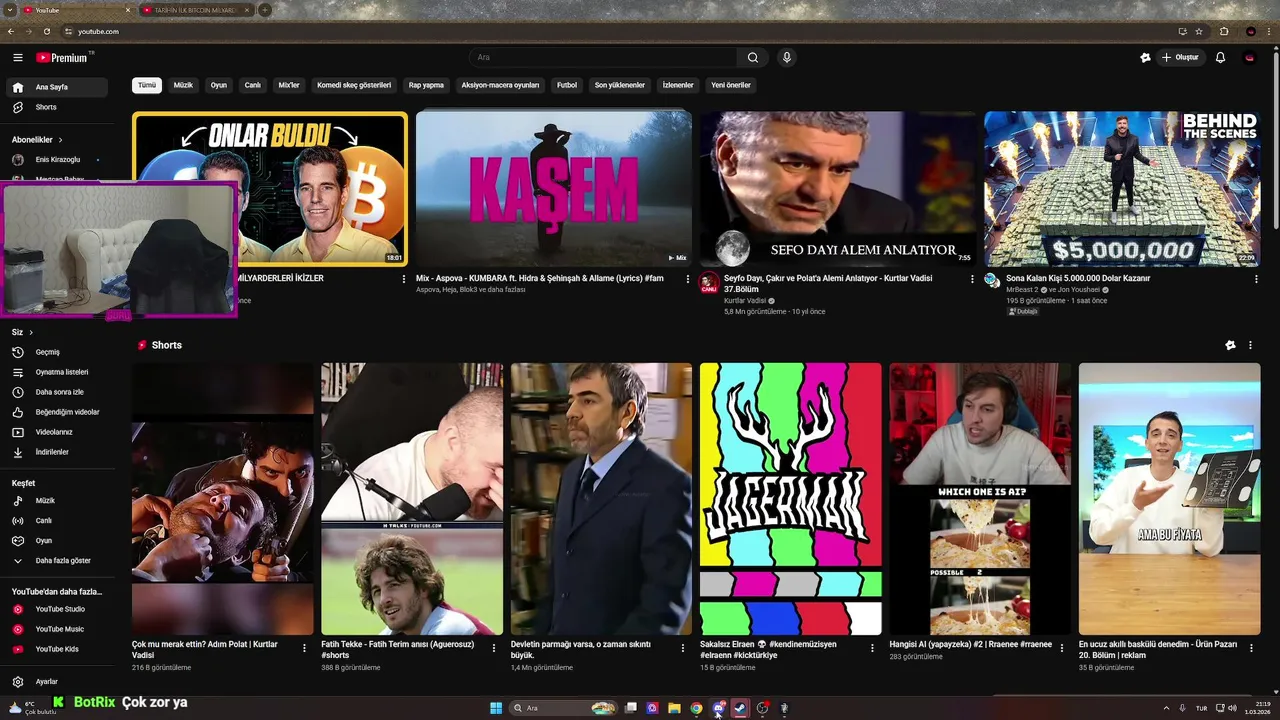Select the Oyun filter chip
The image size is (1280, 720).
click(x=218, y=85)
